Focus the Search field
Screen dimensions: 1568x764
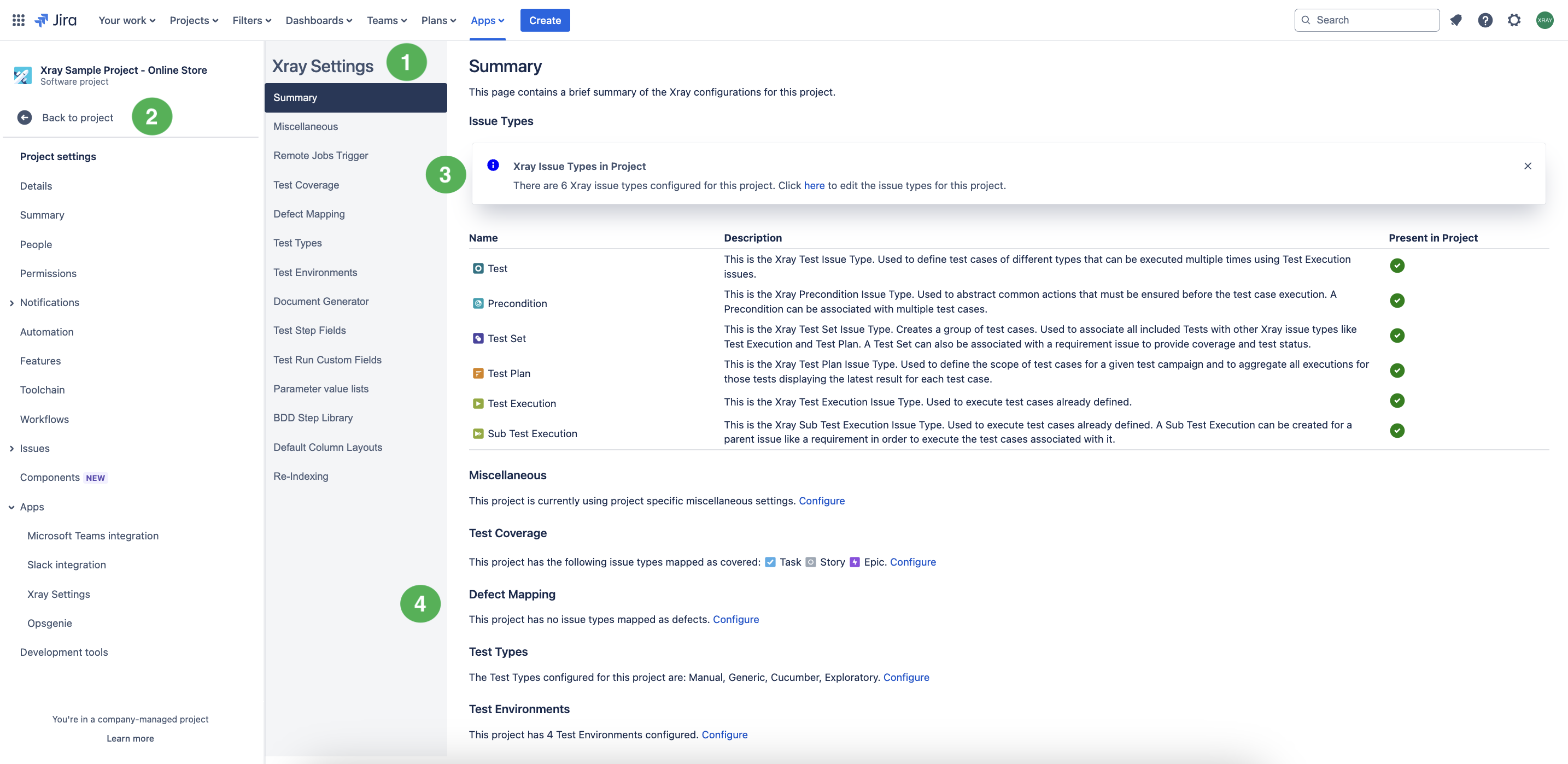(x=1366, y=20)
